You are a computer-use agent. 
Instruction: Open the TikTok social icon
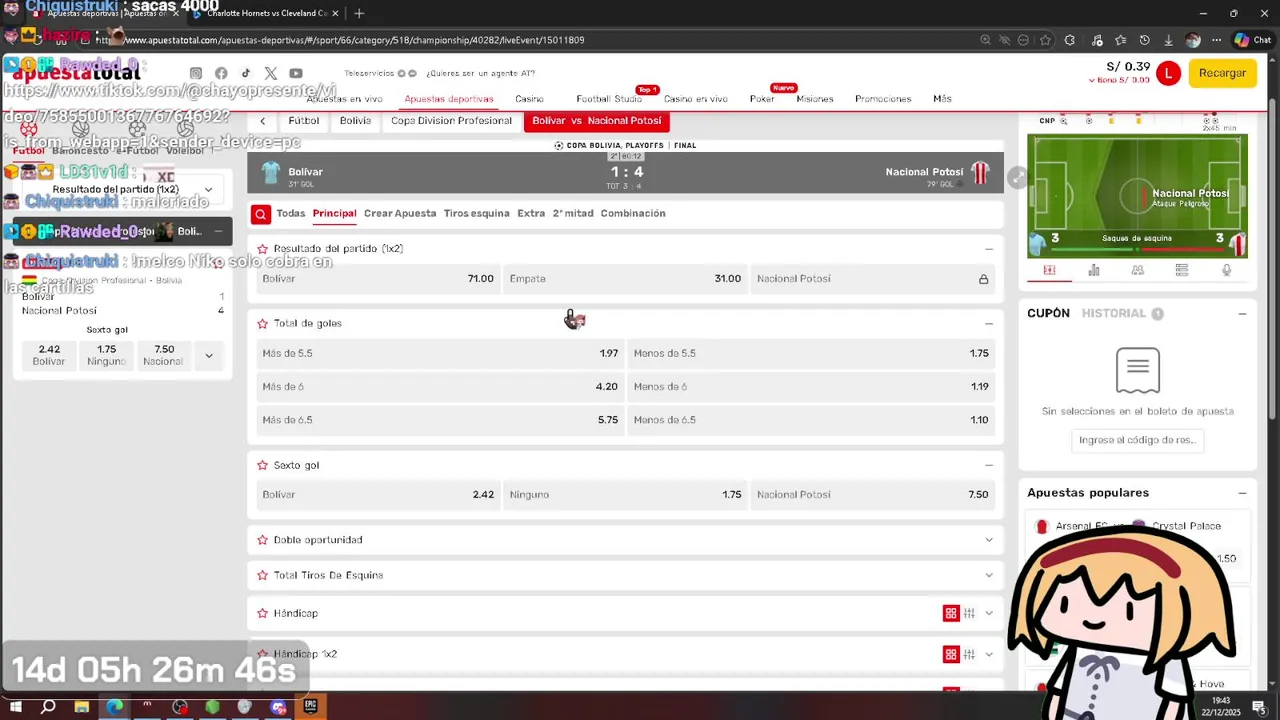tap(246, 73)
